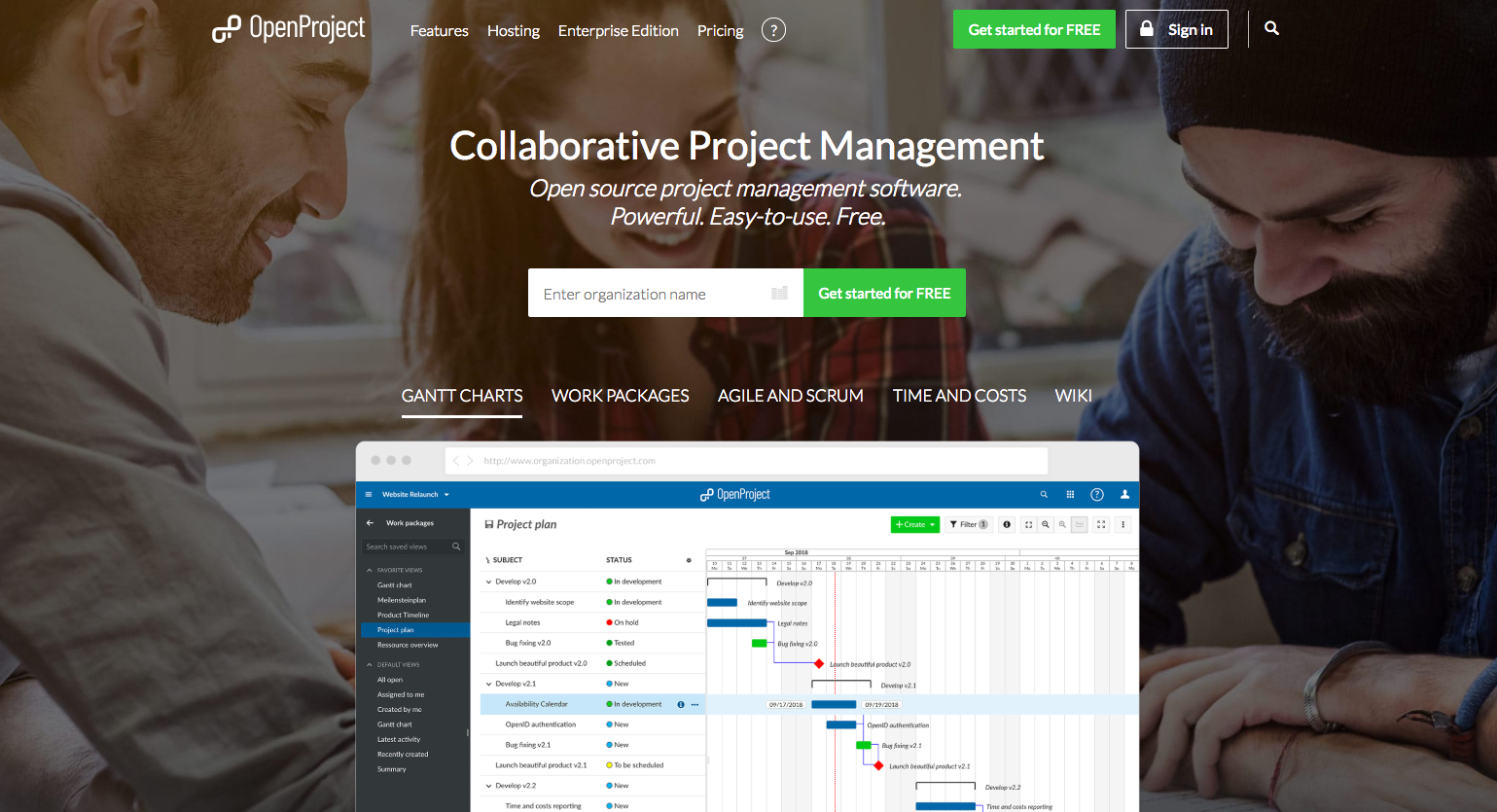Open the Hosting menu item

coord(514,31)
